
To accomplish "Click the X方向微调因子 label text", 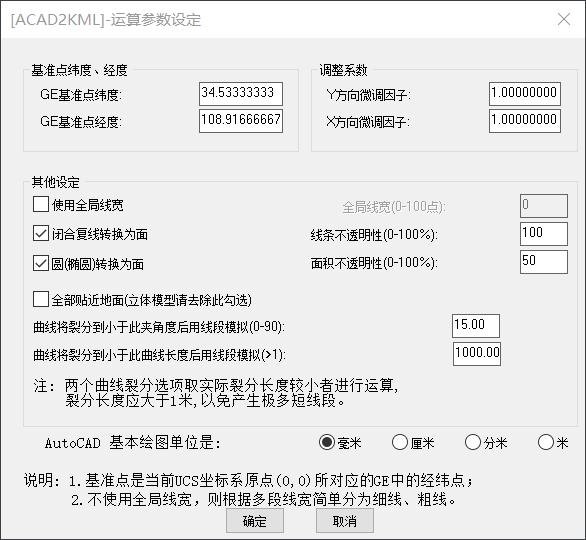I will (x=368, y=122).
